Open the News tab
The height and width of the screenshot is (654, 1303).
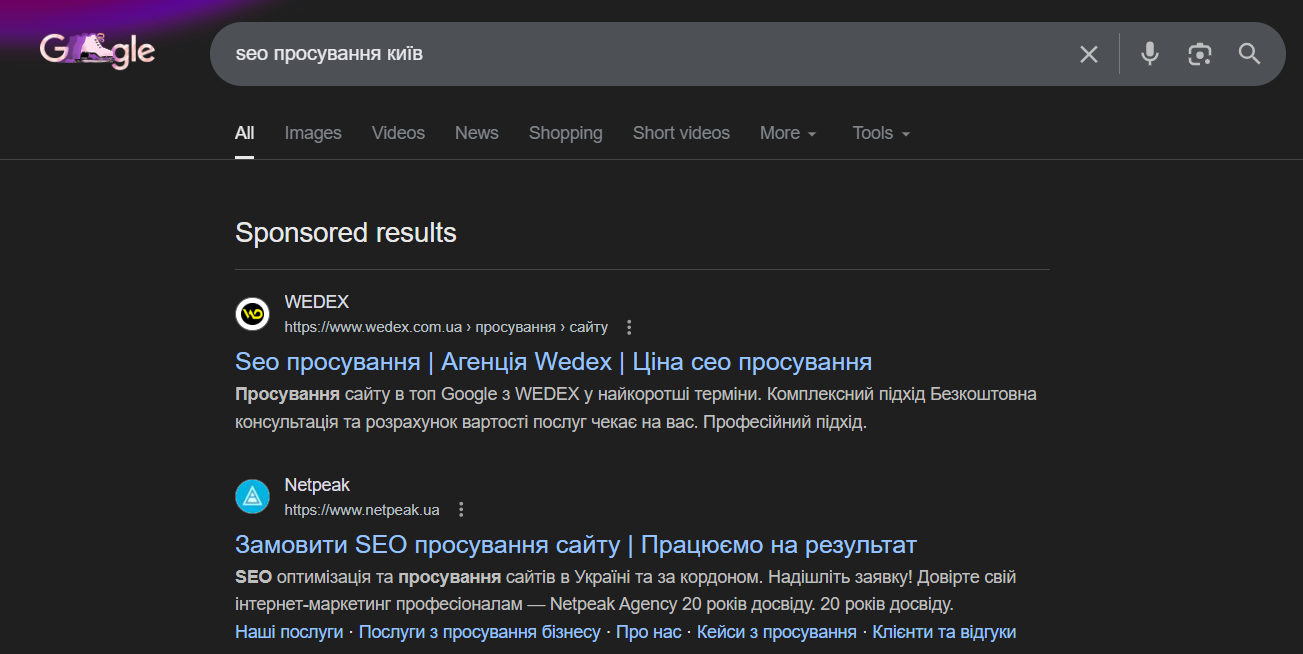click(x=476, y=133)
